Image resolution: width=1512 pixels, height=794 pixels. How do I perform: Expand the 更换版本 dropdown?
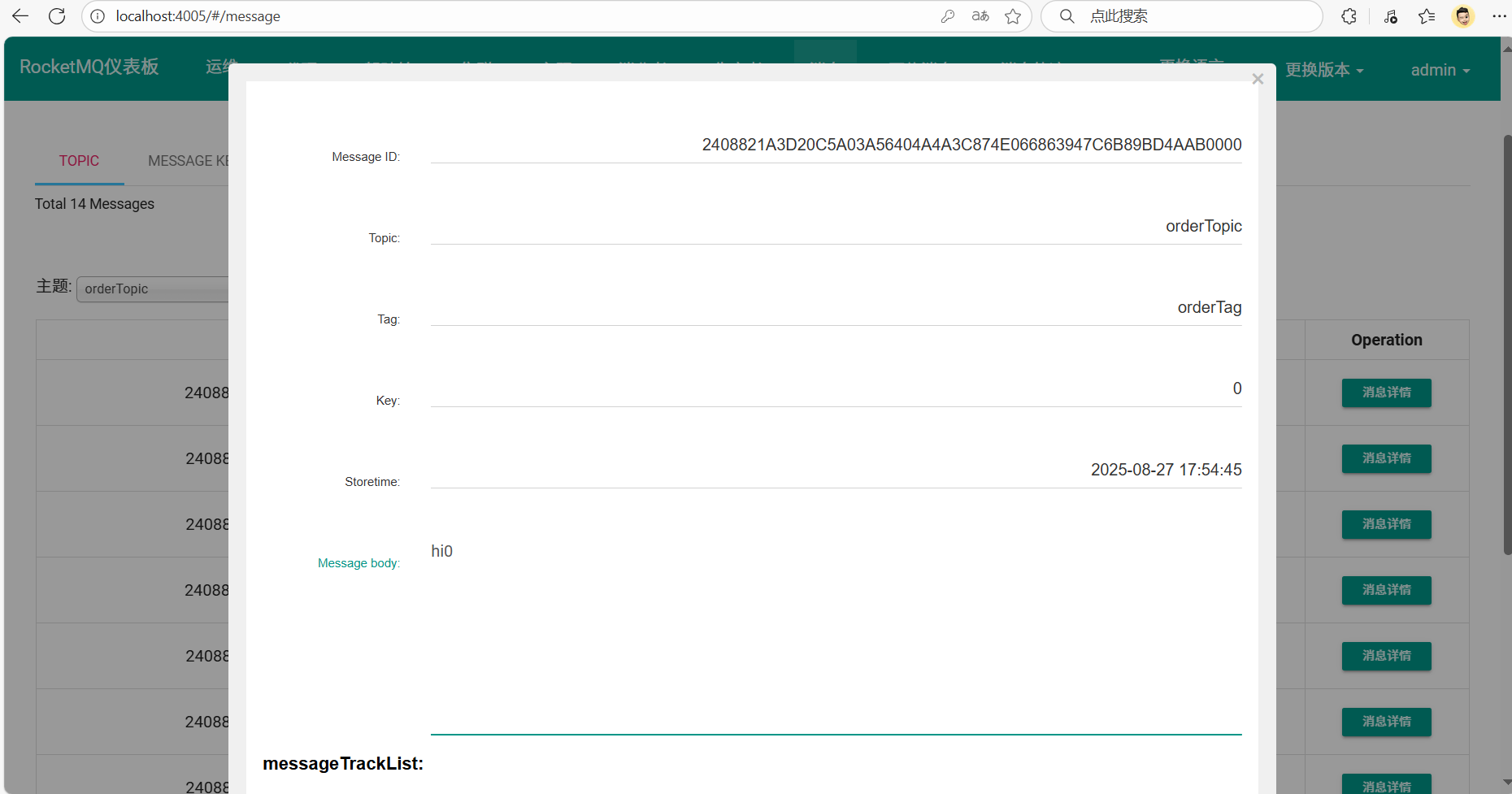[1324, 70]
